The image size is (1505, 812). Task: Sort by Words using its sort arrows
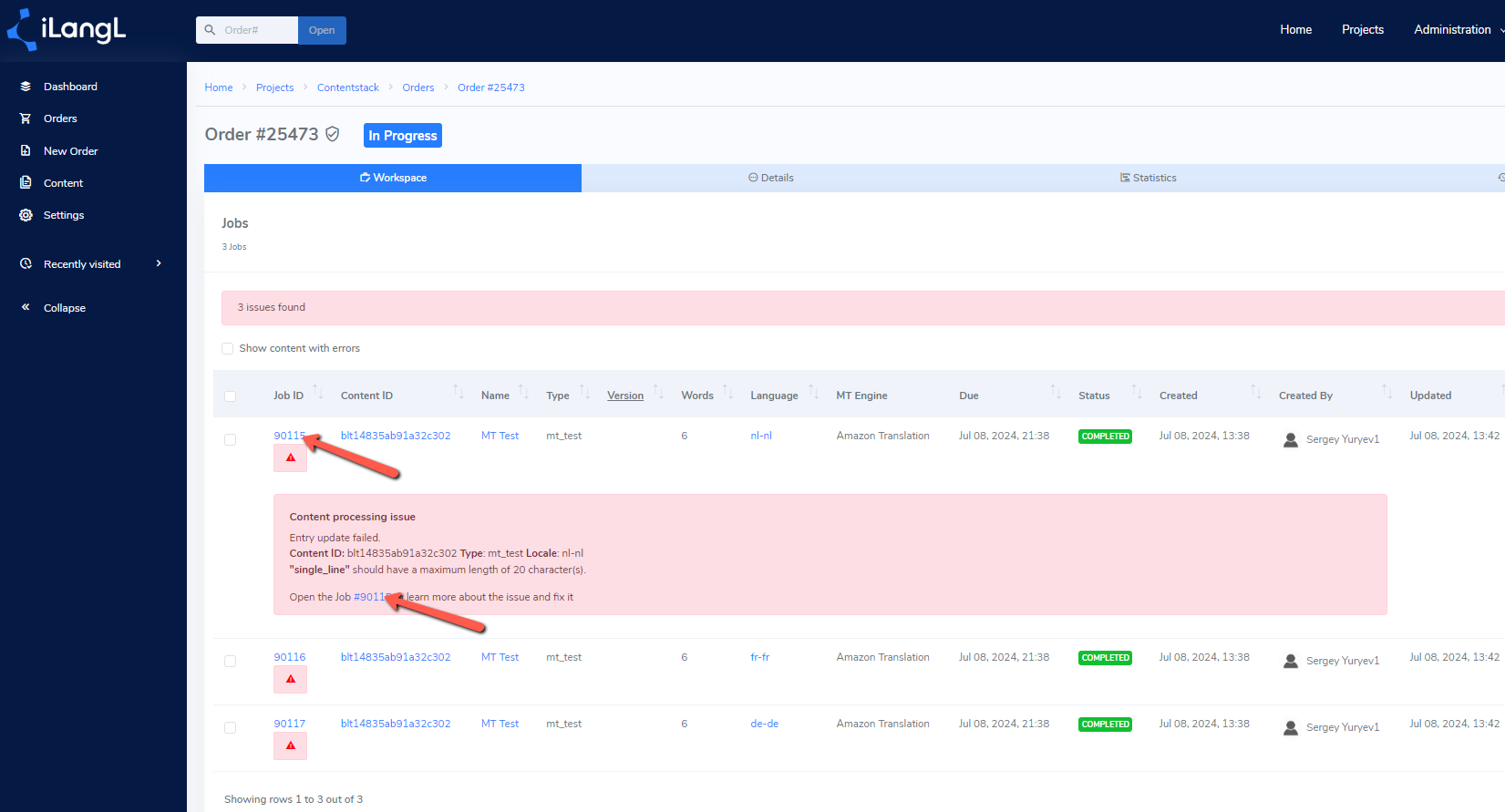728,392
